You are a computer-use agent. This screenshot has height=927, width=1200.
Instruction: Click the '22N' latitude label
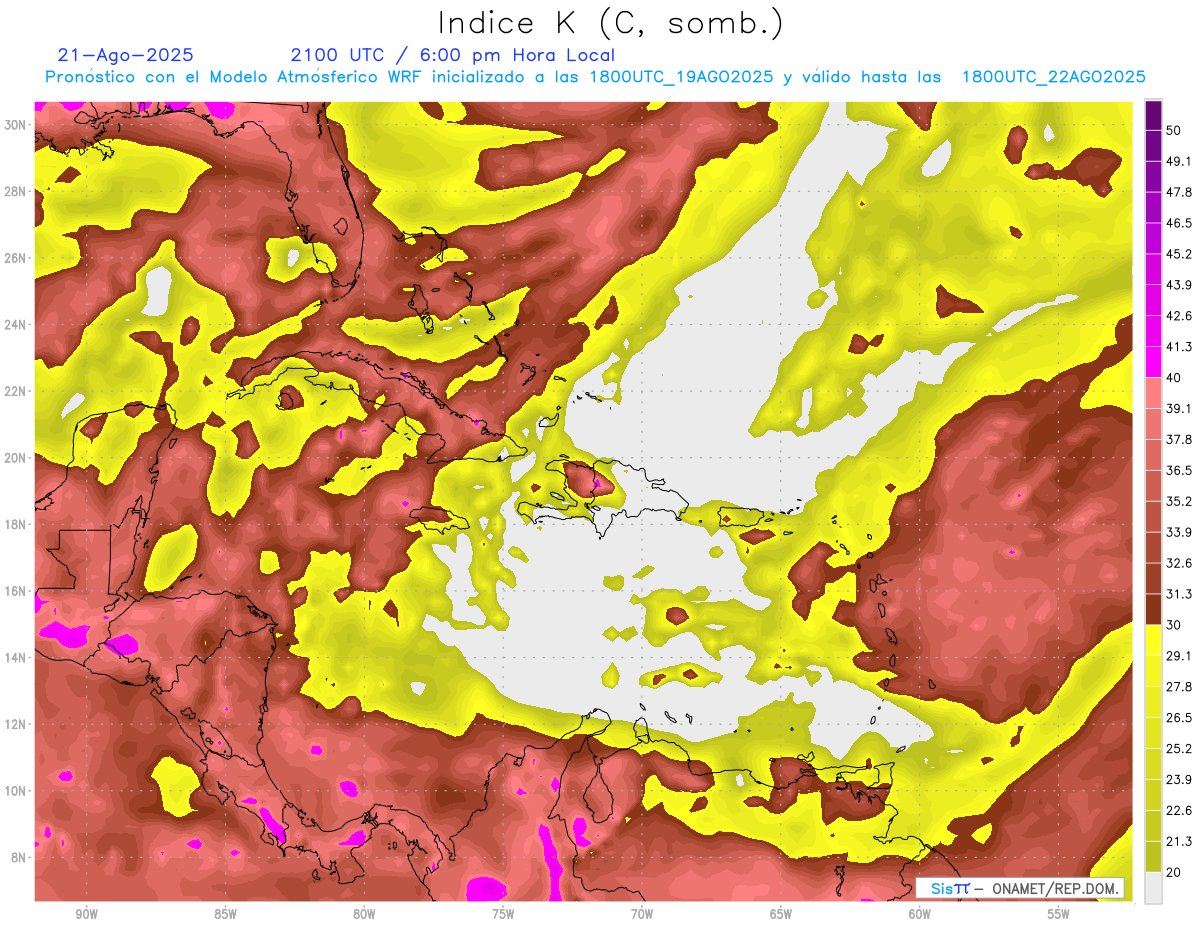16,391
